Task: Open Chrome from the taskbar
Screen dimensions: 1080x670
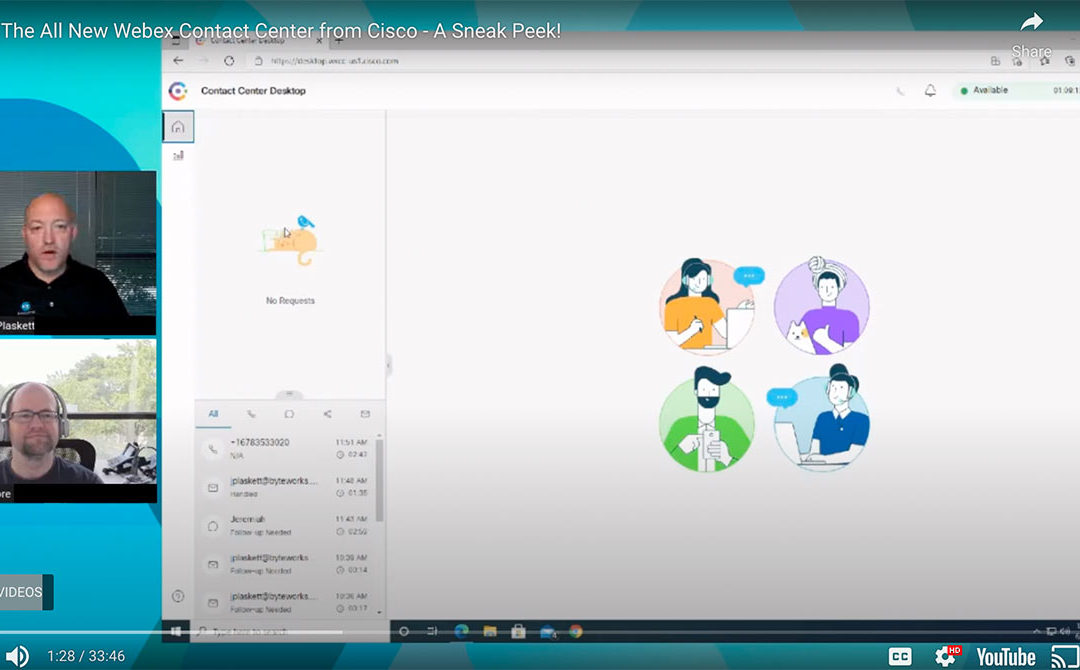Action: (x=576, y=631)
